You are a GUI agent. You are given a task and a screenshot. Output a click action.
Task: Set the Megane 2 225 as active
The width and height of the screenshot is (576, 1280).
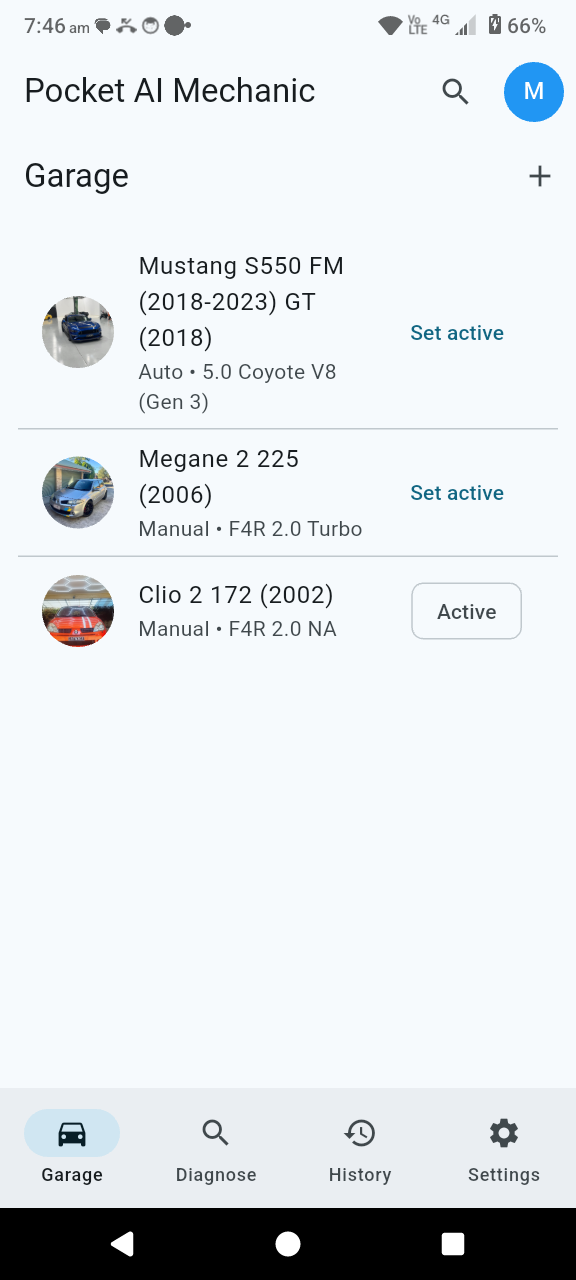tap(456, 492)
